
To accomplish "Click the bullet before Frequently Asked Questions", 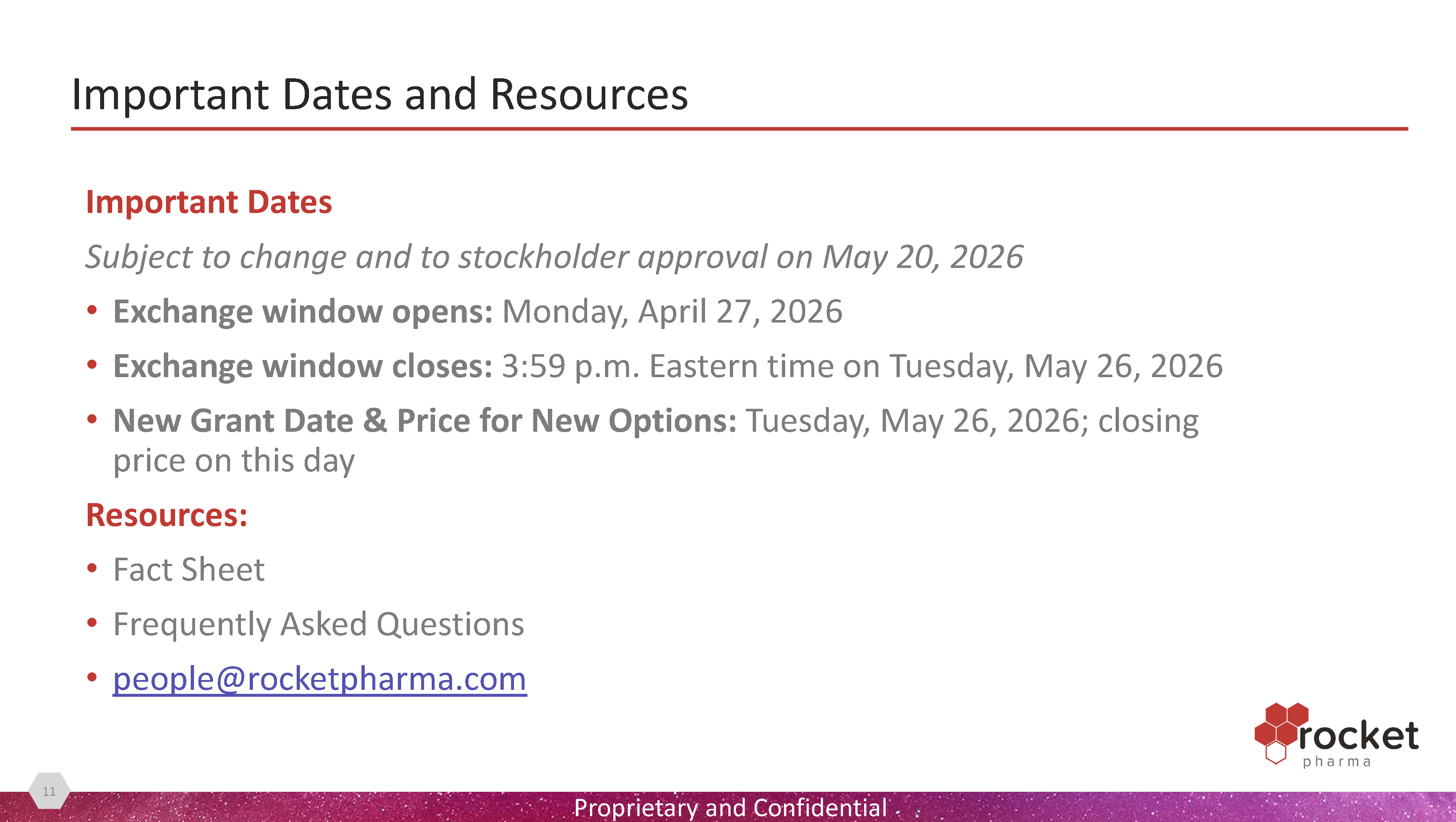I will [92, 623].
